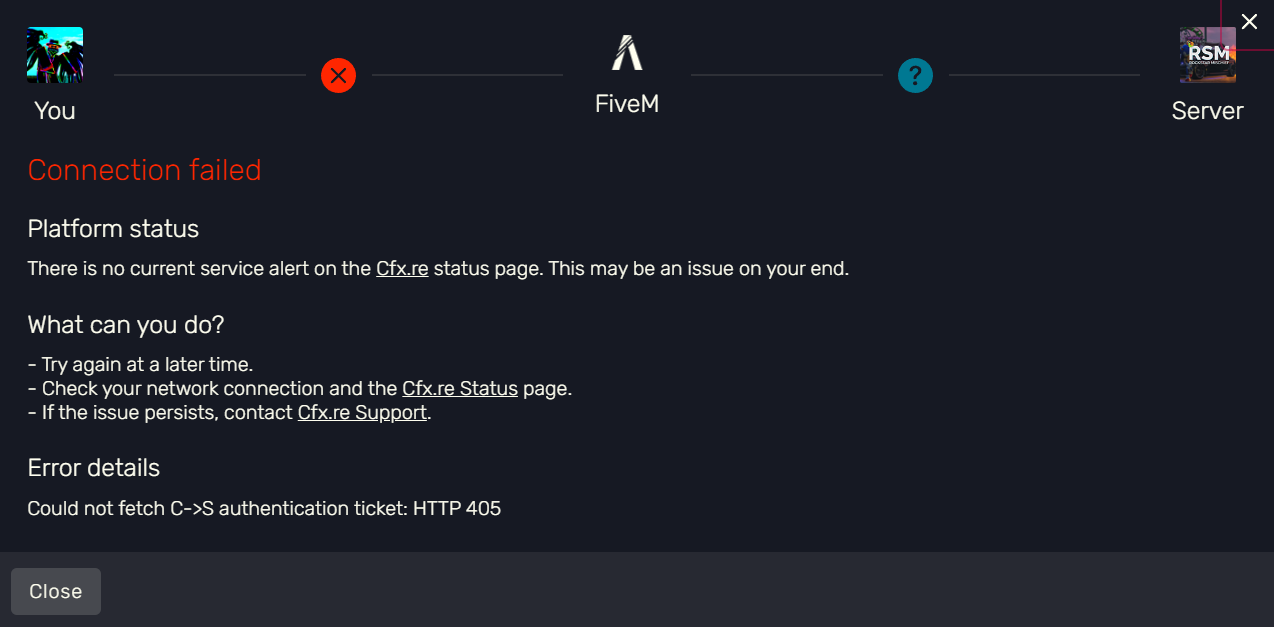Click the "Connection failed" heading

click(x=144, y=171)
